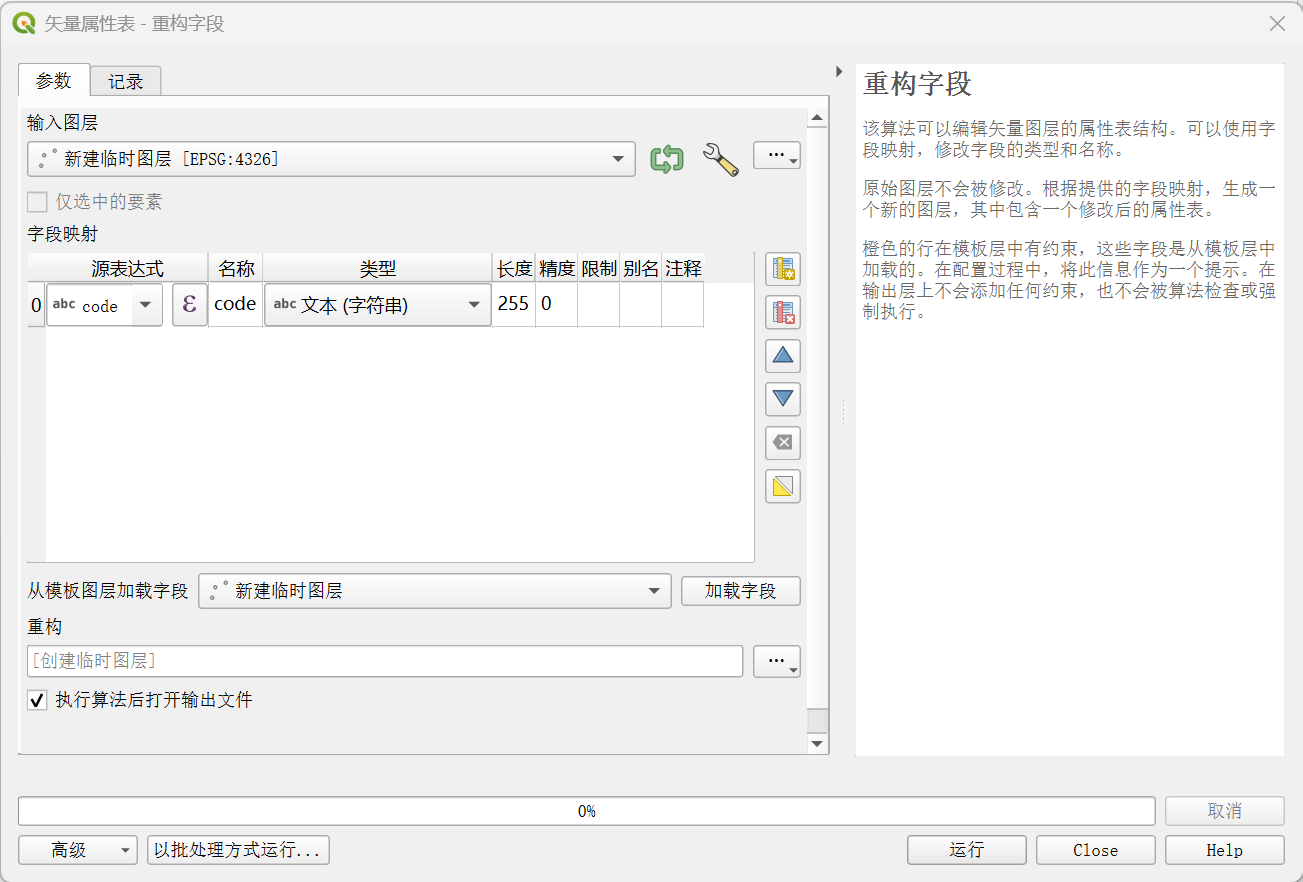Image resolution: width=1303 pixels, height=882 pixels.
Task: Click the disabled 取消 button
Action: 1225,811
